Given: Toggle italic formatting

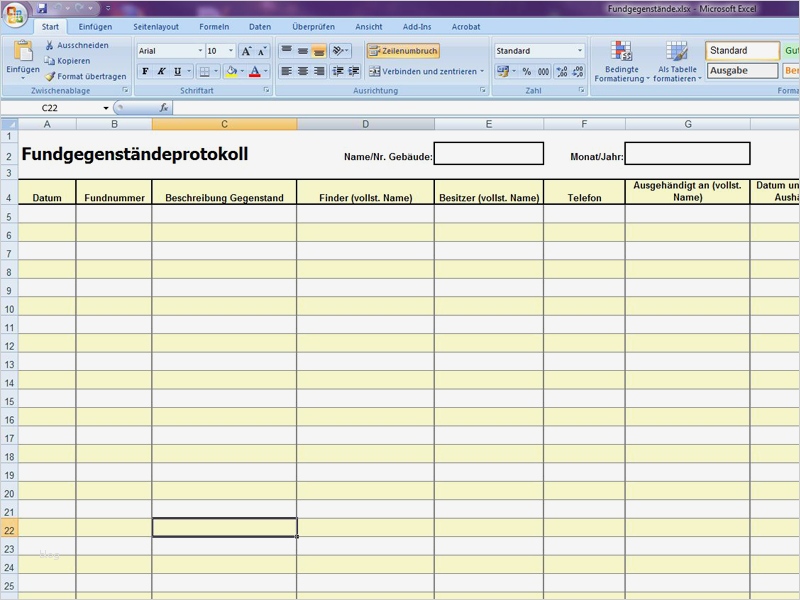Looking at the screenshot, I should click(161, 70).
